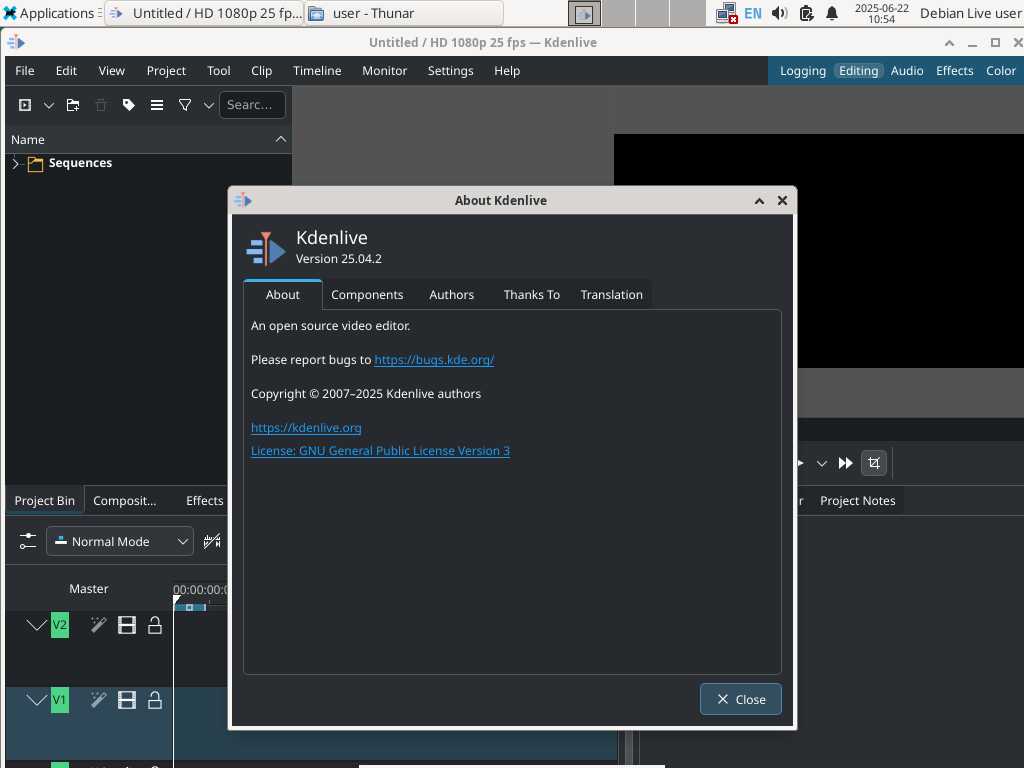Switch to the Effects workspace

point(954,71)
